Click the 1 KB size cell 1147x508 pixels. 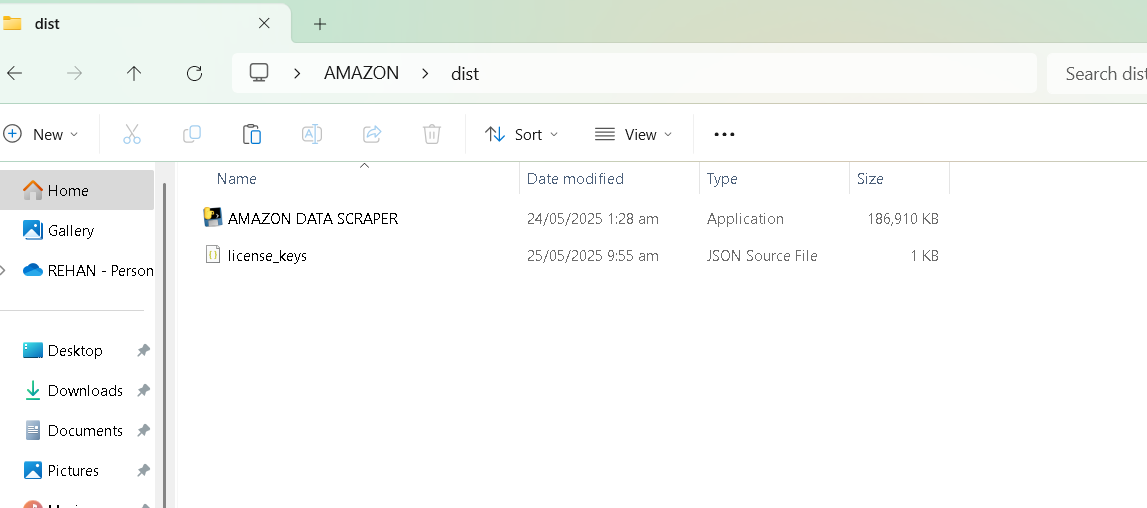pyautogui.click(x=925, y=255)
